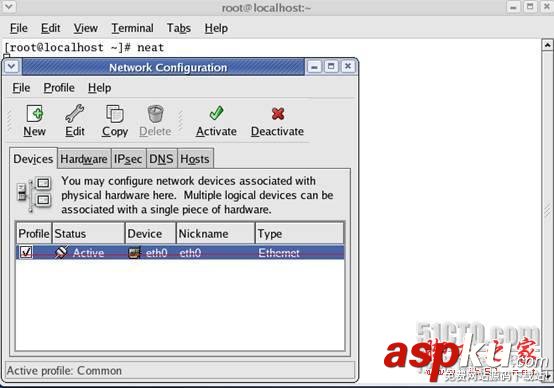Minimize the root@localhost terminal window
Screen dimensions: 554x388
coord(513,7)
